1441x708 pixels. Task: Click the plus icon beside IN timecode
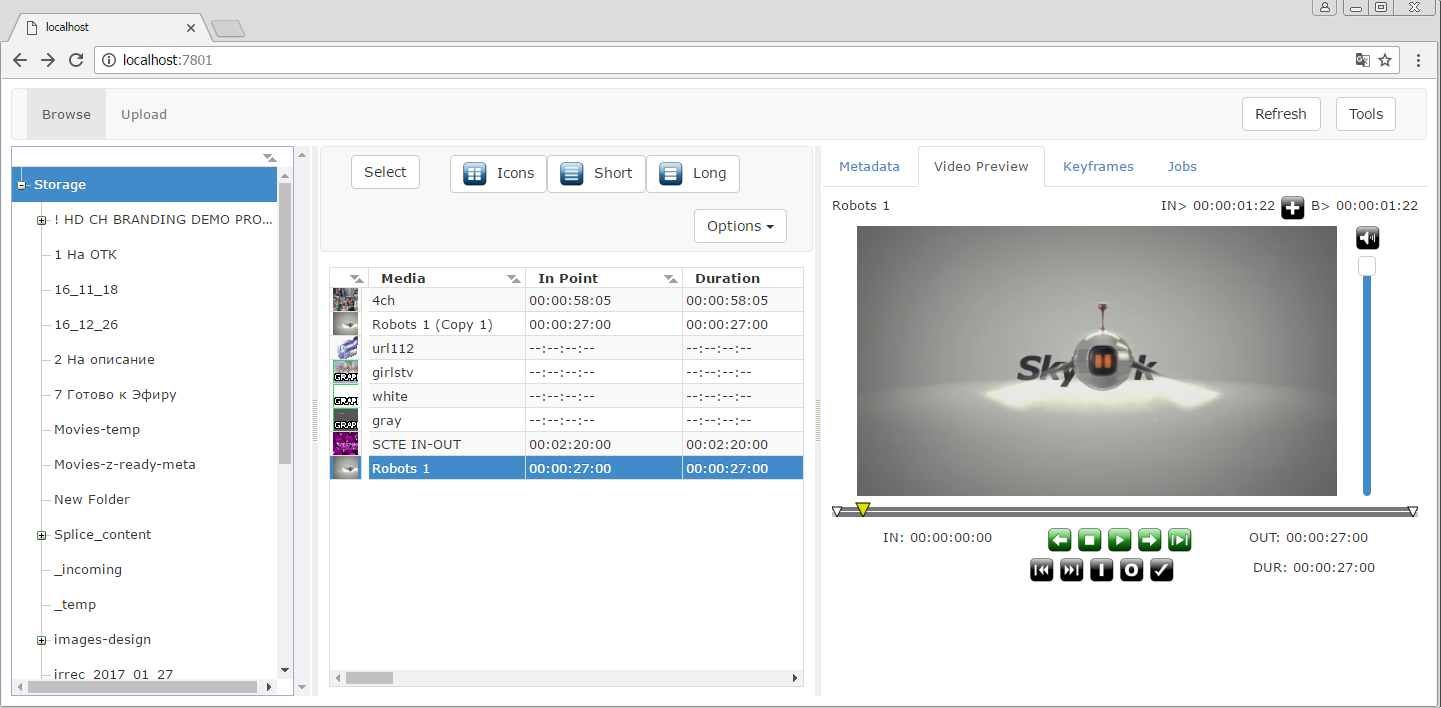[1293, 208]
